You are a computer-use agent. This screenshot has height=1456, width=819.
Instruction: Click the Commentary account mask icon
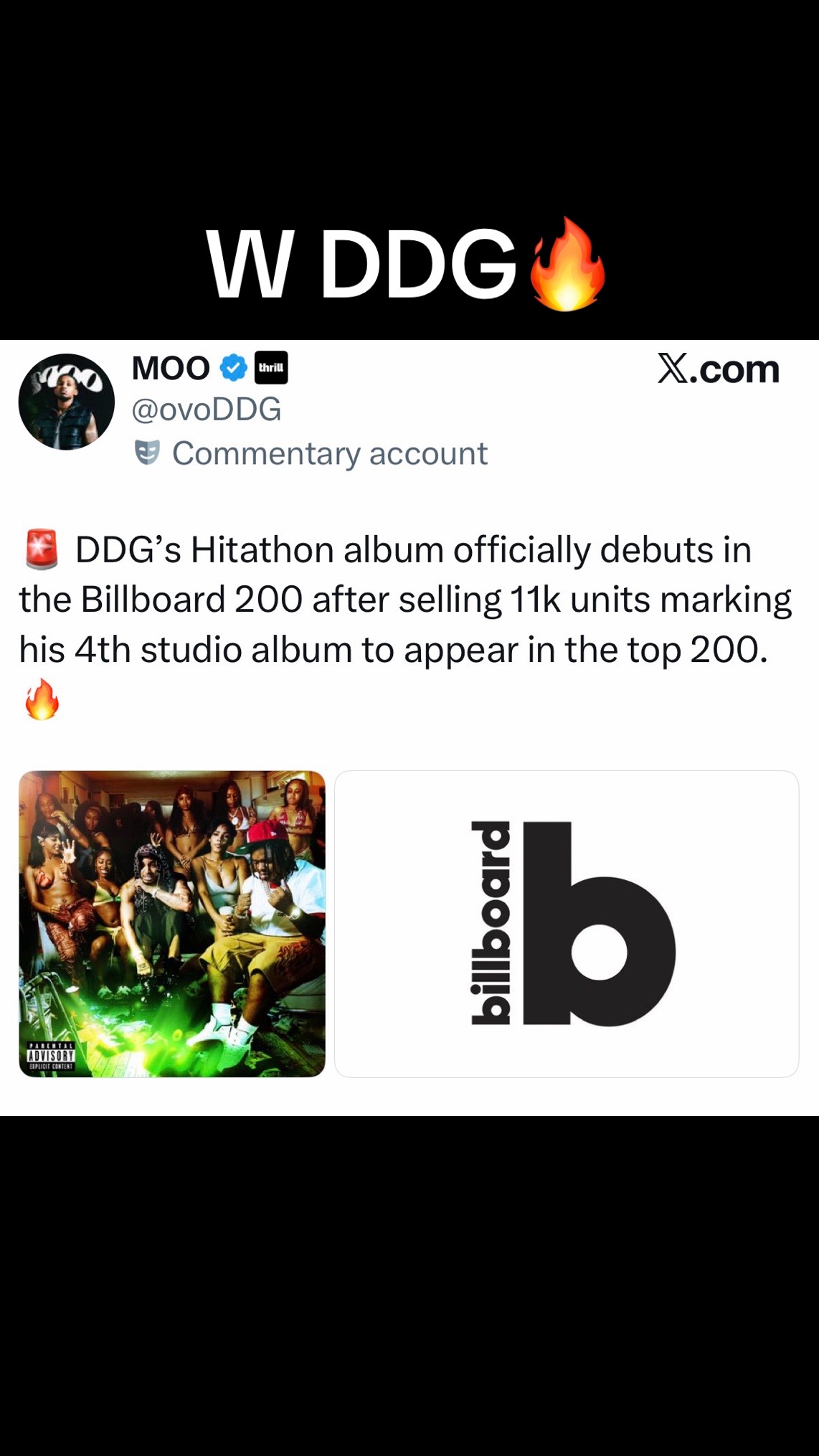pyautogui.click(x=147, y=453)
